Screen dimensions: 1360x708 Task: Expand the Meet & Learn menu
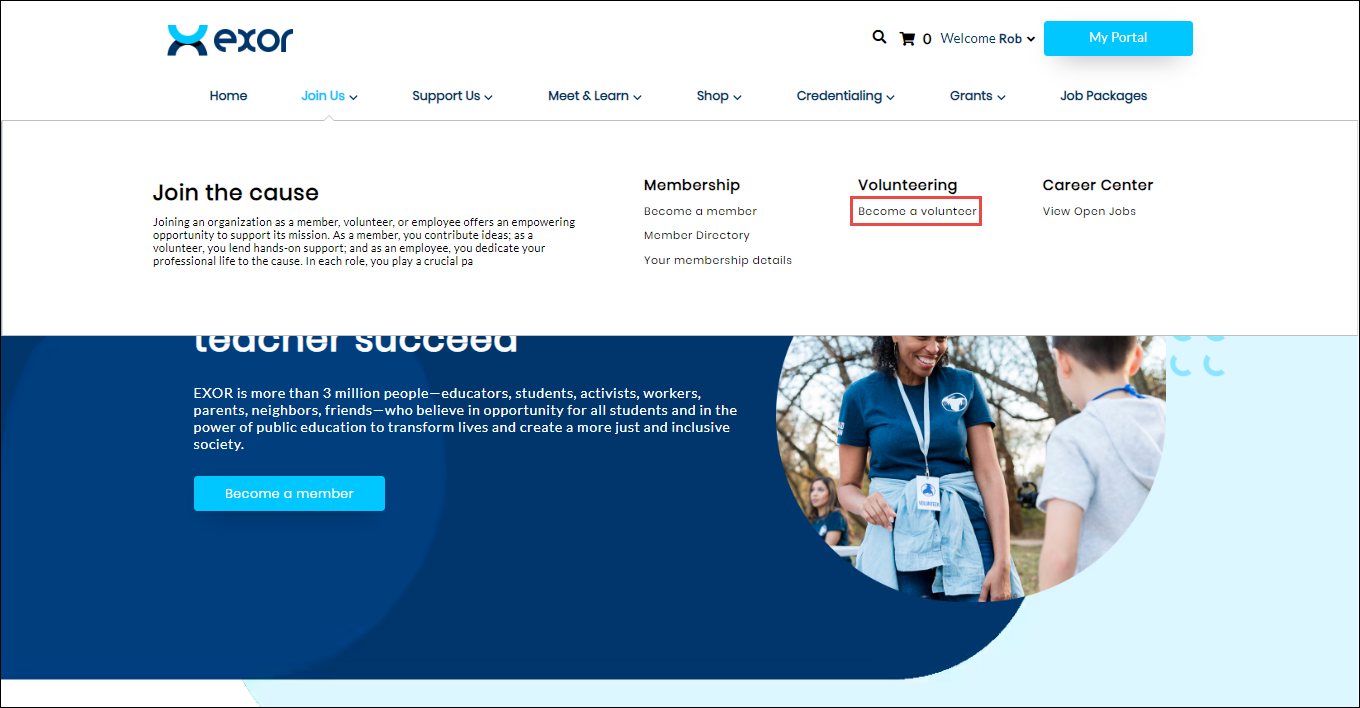pos(594,96)
